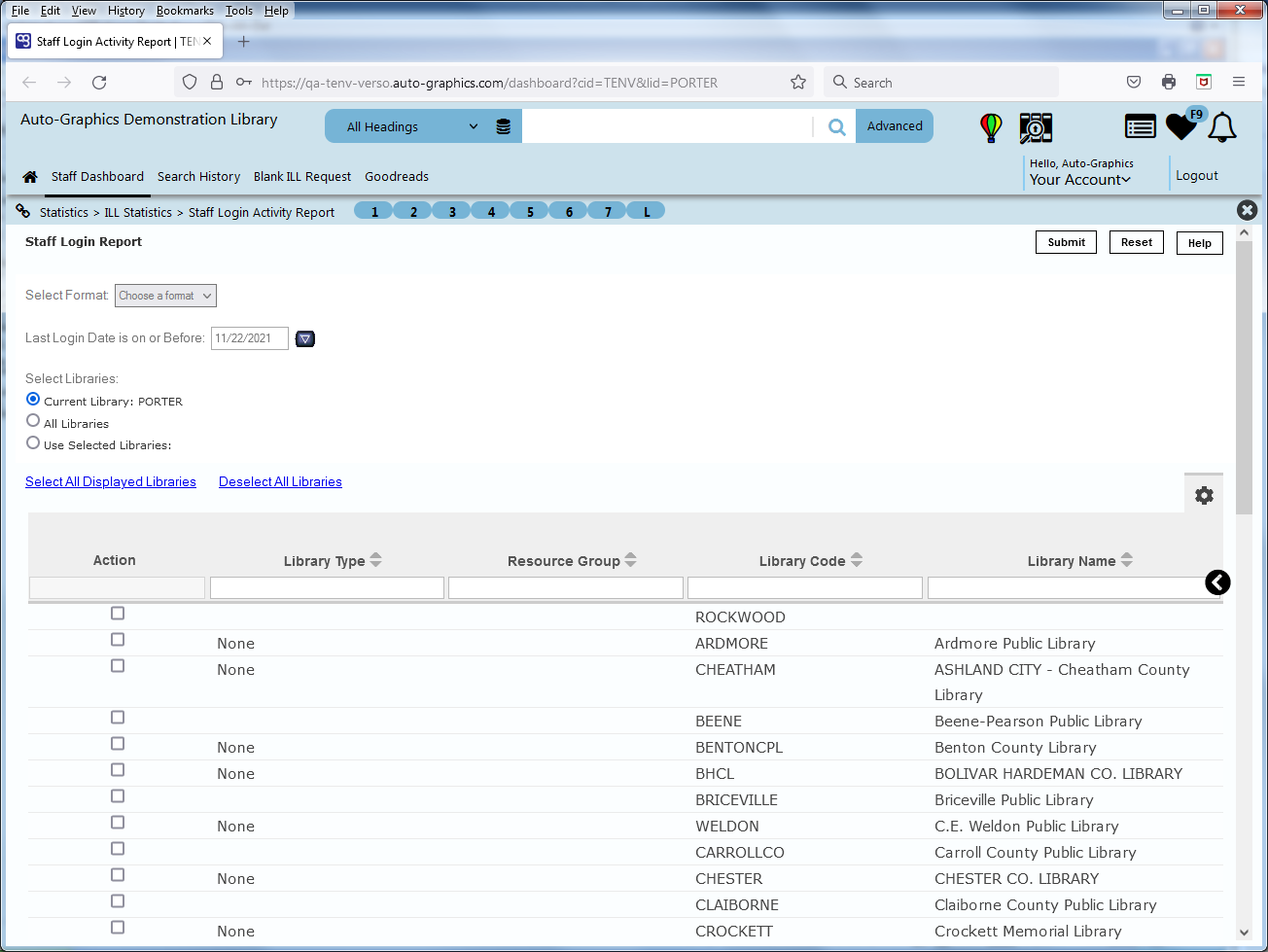
Task: Open the browser hamburger menu
Action: (1239, 83)
